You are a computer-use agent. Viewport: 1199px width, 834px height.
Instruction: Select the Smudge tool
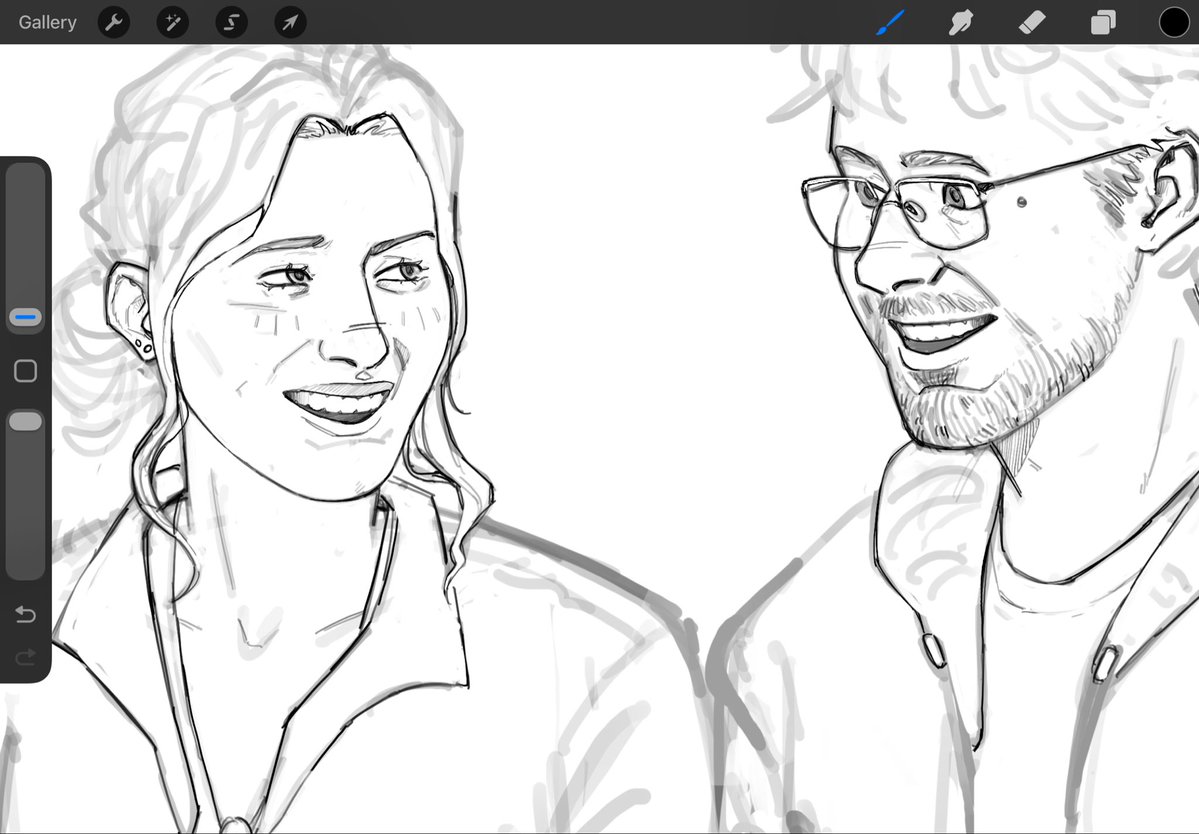[961, 22]
